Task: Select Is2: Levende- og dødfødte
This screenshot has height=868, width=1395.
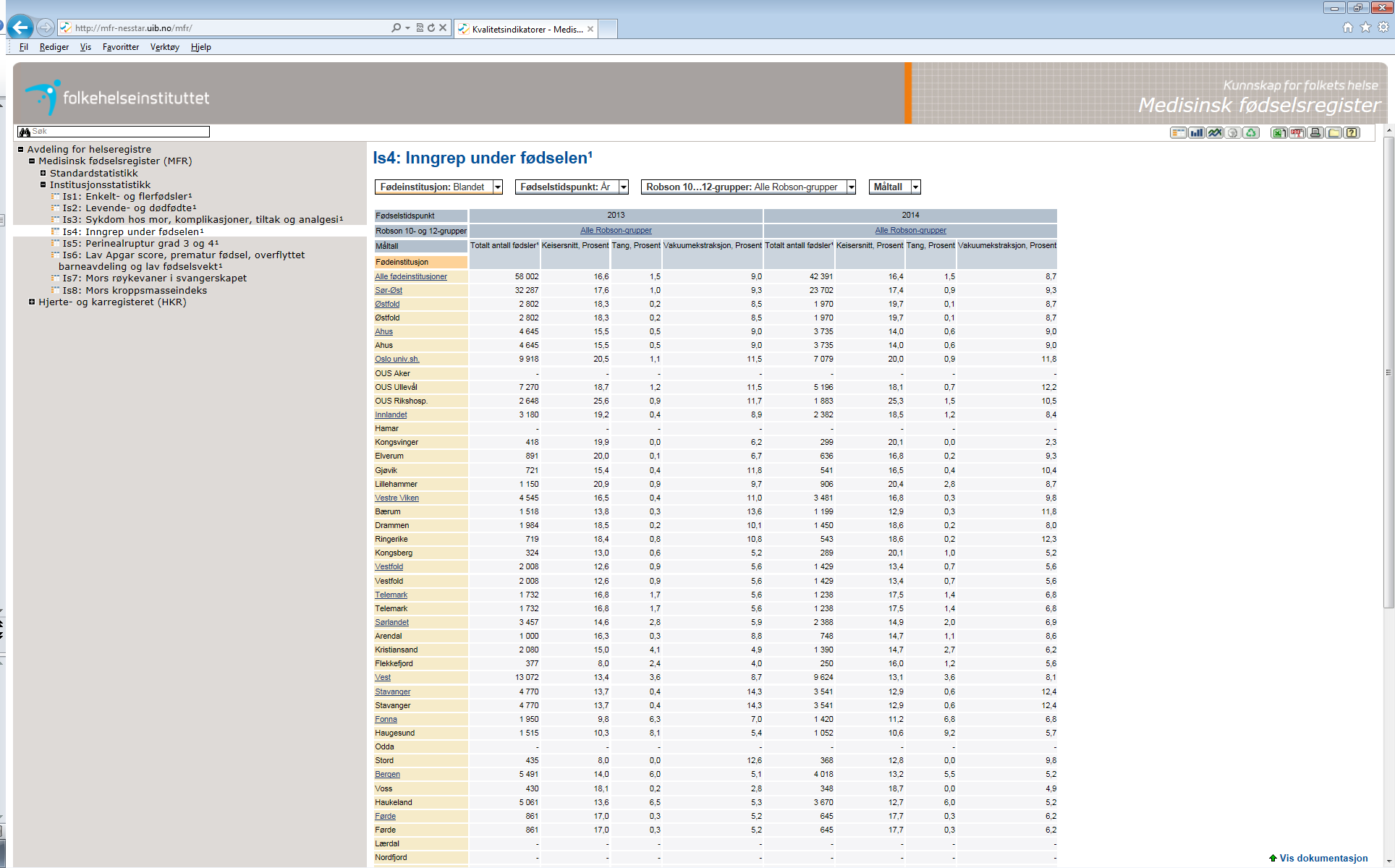Action: [x=130, y=208]
